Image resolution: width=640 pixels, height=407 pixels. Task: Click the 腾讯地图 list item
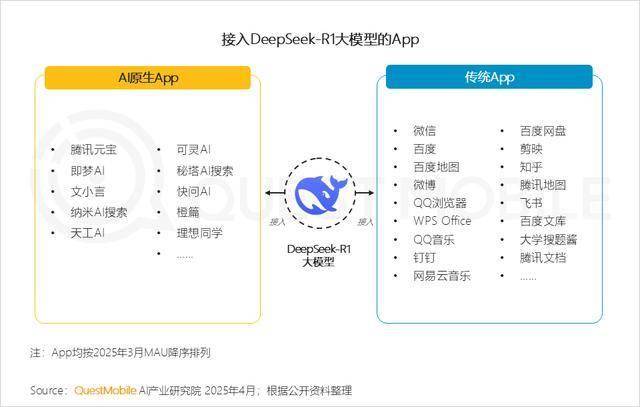click(x=543, y=185)
